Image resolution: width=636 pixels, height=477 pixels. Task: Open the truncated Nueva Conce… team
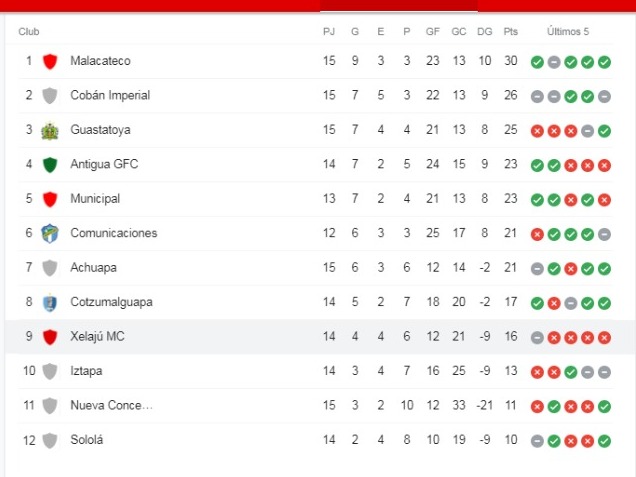tap(111, 405)
